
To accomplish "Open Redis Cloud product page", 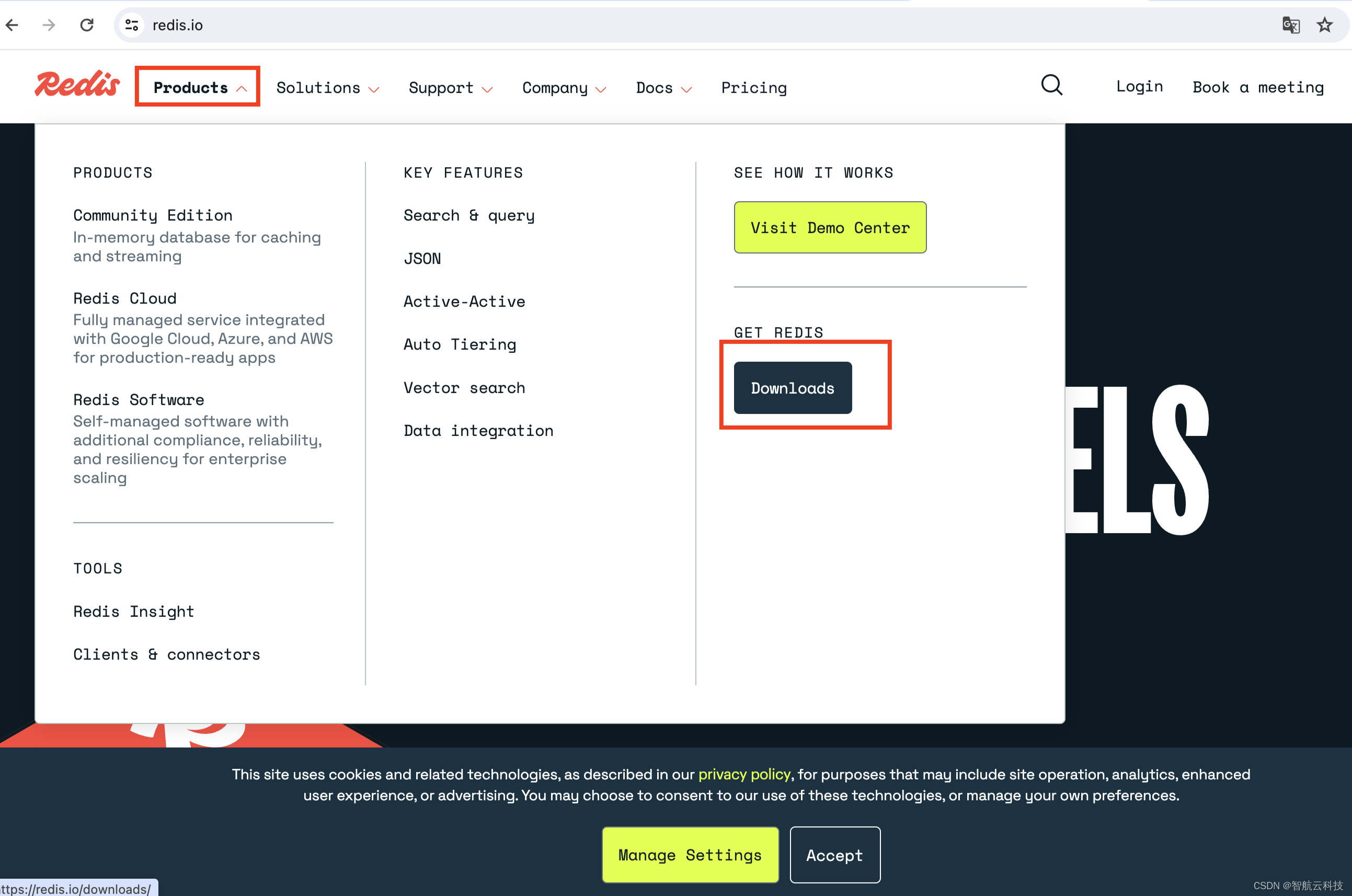I will coord(124,298).
